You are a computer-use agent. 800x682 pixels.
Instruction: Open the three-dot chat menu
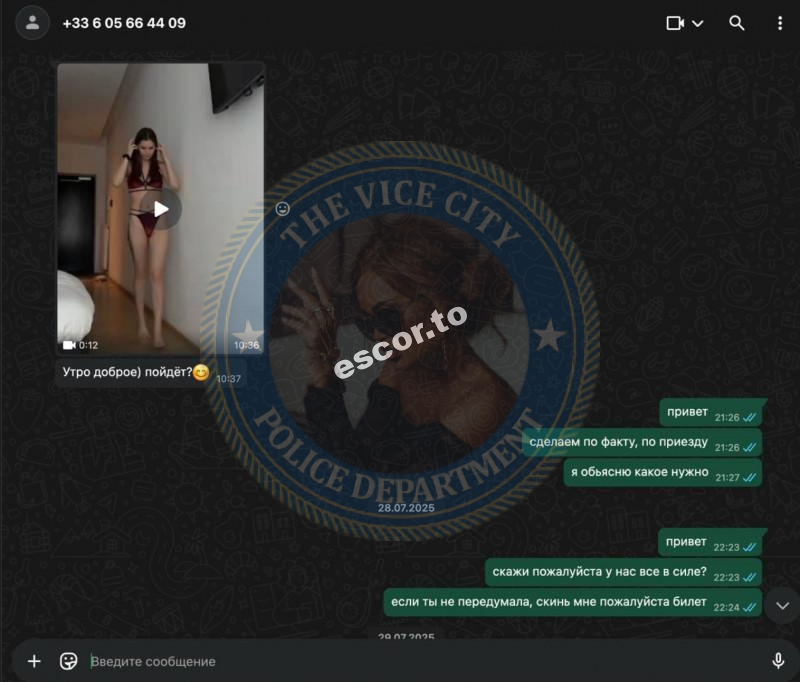[780, 23]
